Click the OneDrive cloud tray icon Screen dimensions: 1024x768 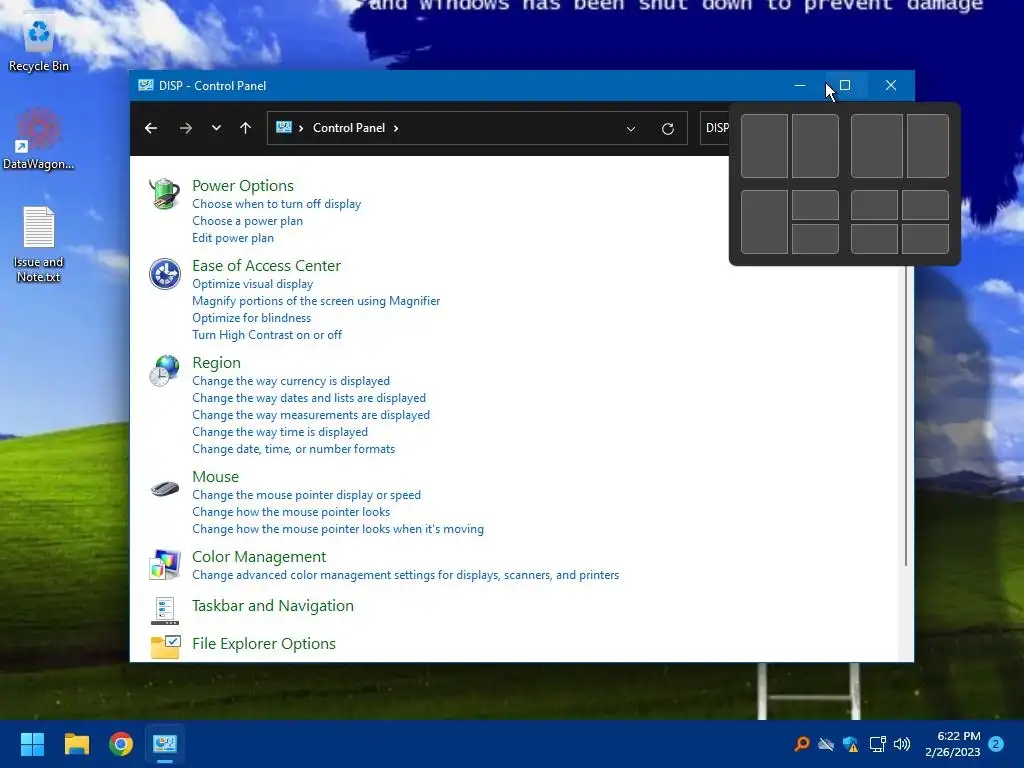(826, 744)
